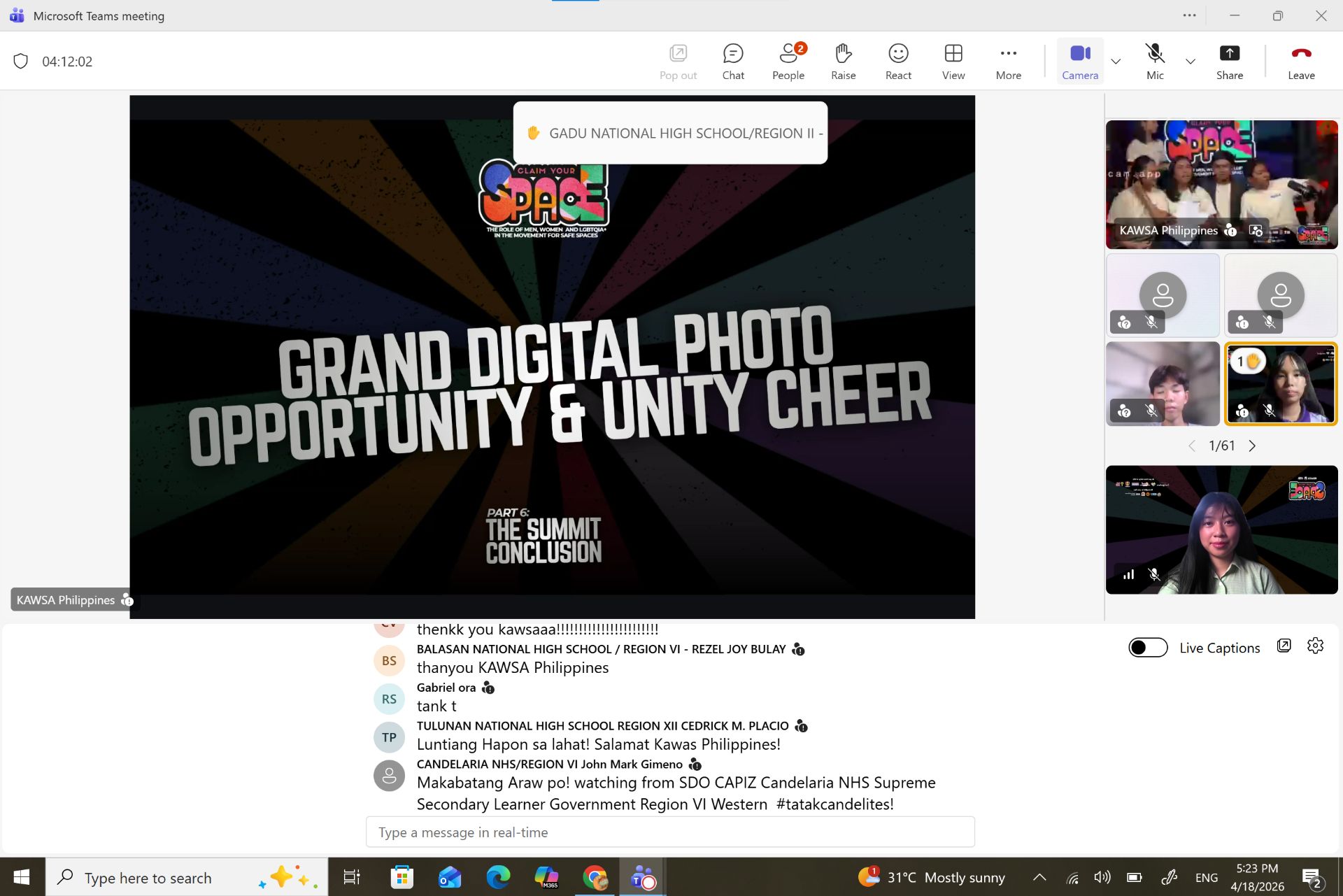1343x896 pixels.
Task: Click the ENG language indicator
Action: coord(1207,877)
